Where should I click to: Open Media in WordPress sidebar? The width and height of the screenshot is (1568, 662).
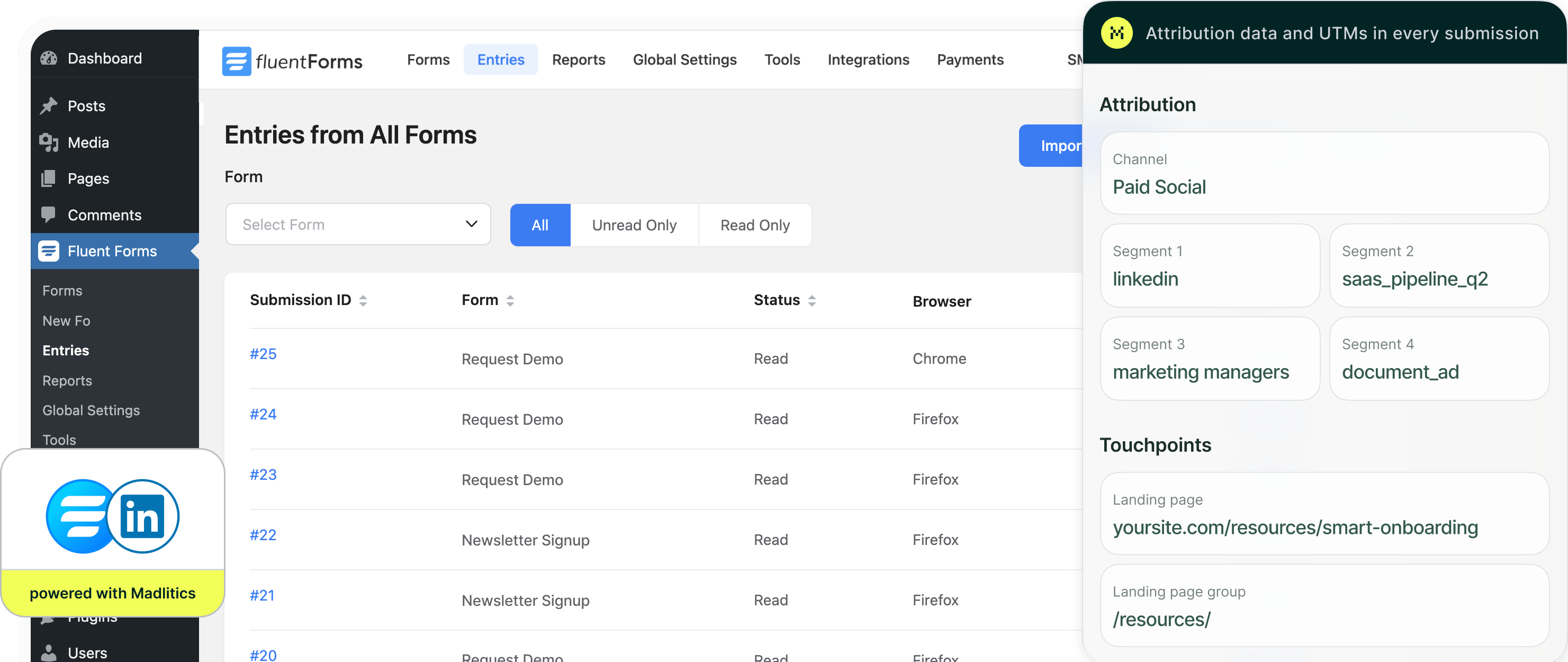[x=114, y=142]
